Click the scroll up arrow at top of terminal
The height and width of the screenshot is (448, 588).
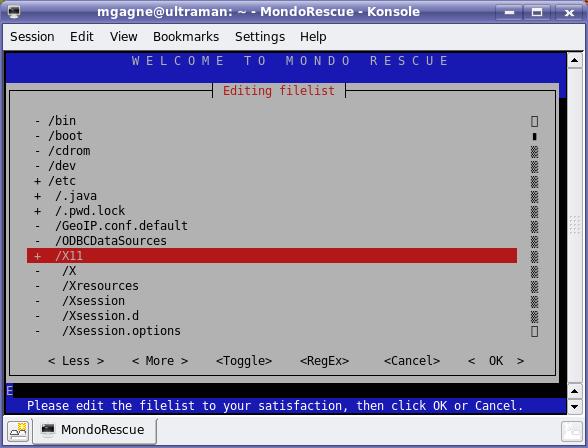click(574, 60)
